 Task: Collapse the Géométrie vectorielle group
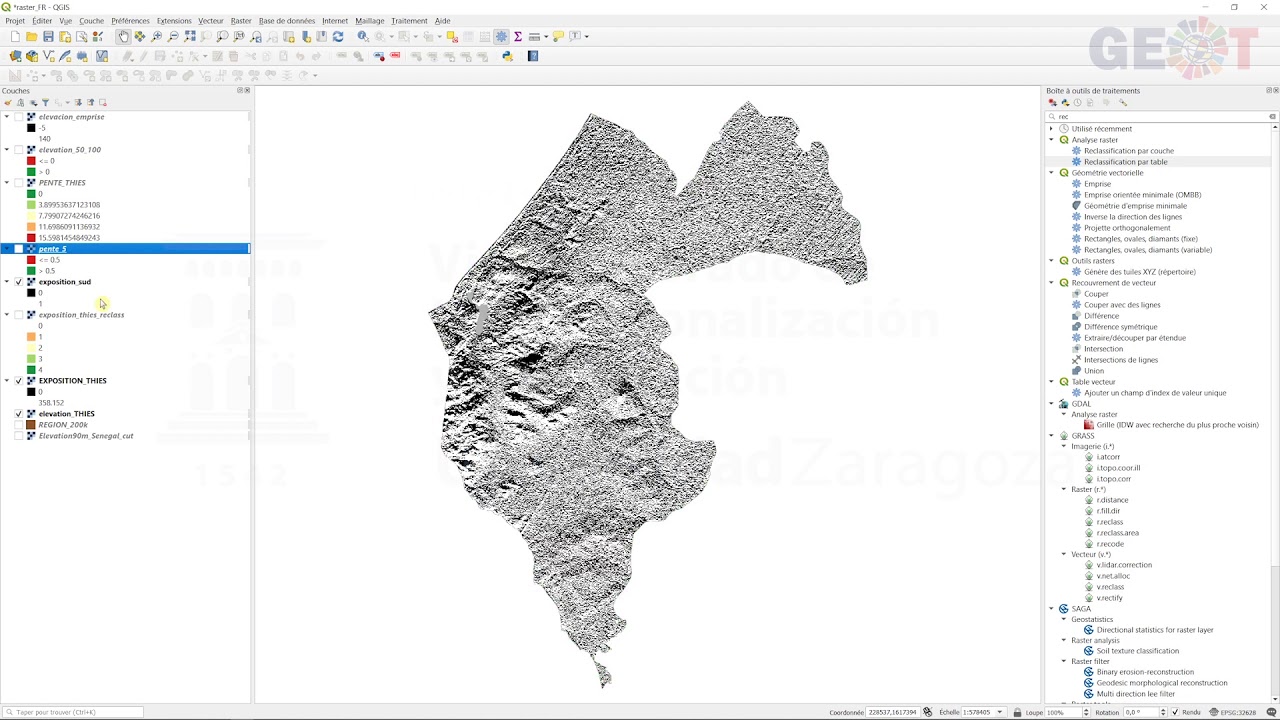click(1051, 173)
